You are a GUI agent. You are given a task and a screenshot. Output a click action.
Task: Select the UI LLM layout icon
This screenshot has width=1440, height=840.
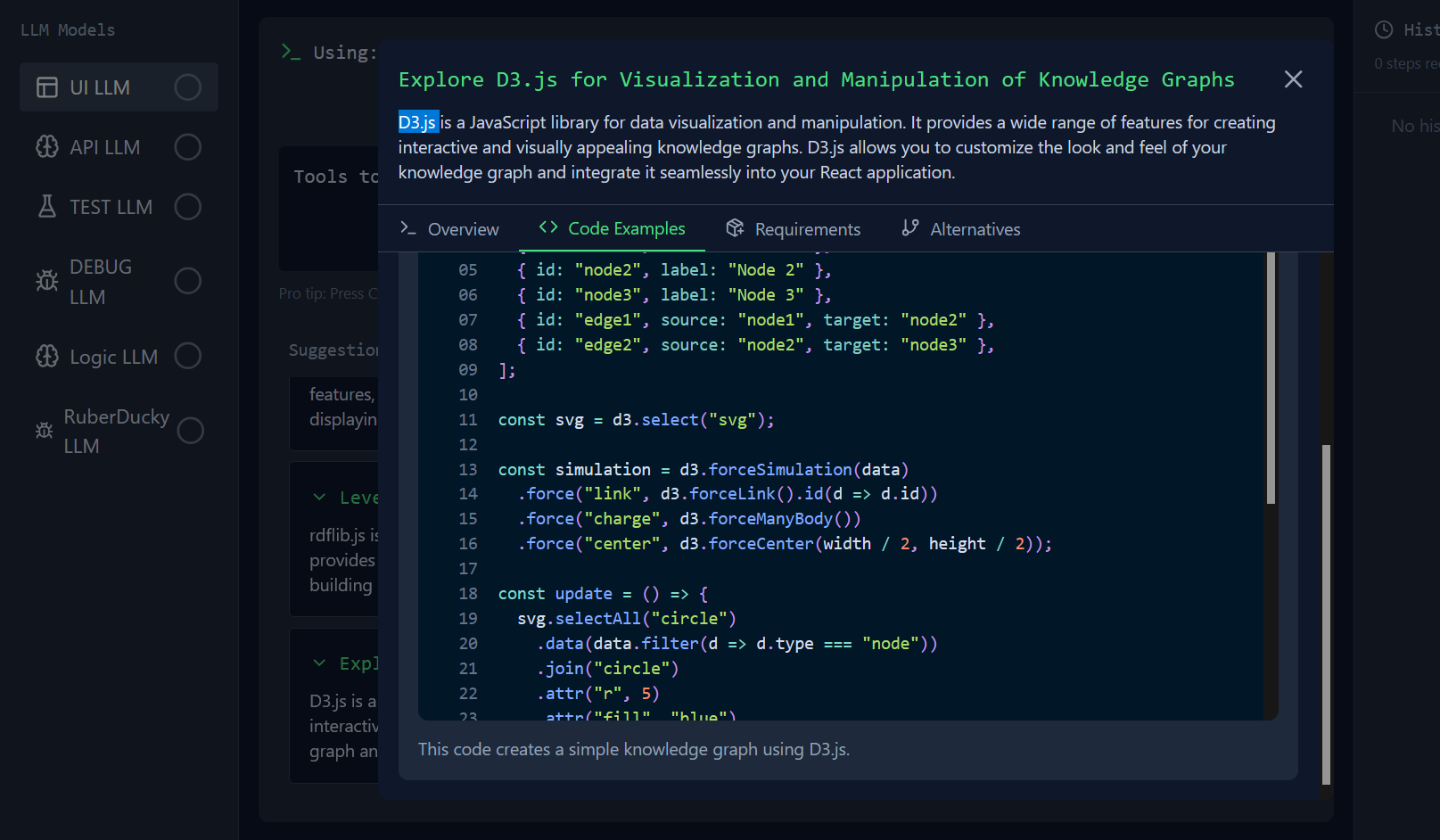click(47, 87)
